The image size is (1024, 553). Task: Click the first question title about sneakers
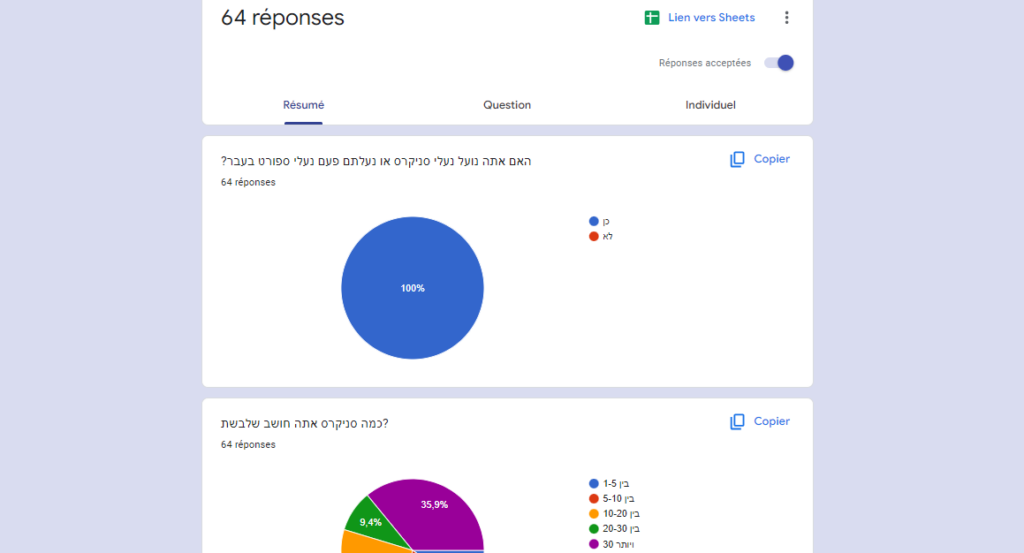(376, 161)
